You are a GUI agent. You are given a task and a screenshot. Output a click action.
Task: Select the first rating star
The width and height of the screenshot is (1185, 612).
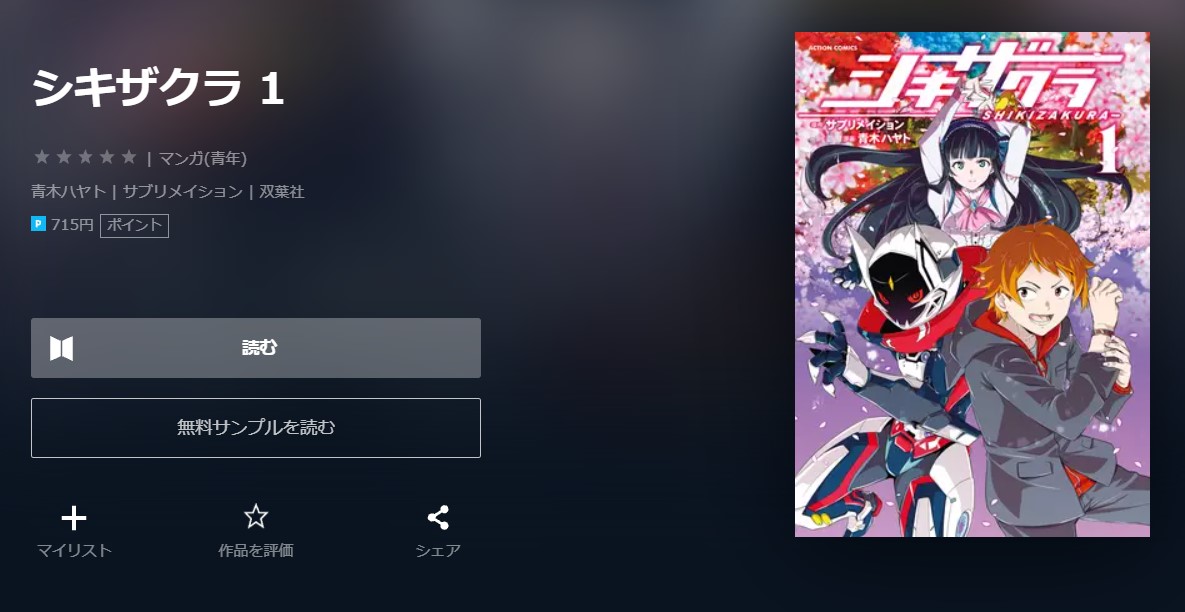[x=42, y=157]
